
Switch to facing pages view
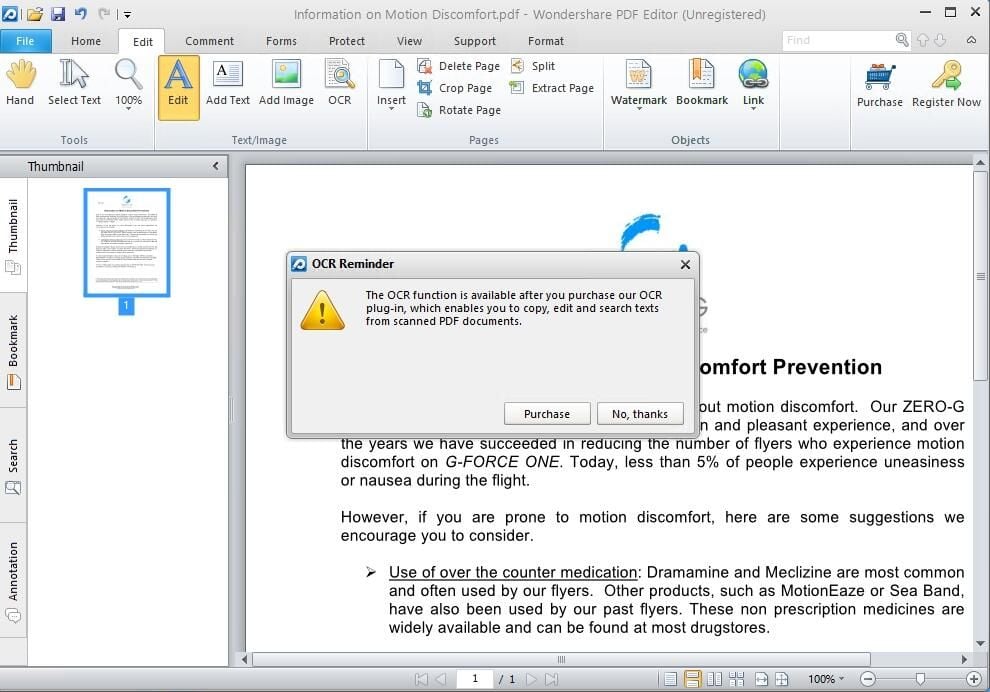point(714,679)
